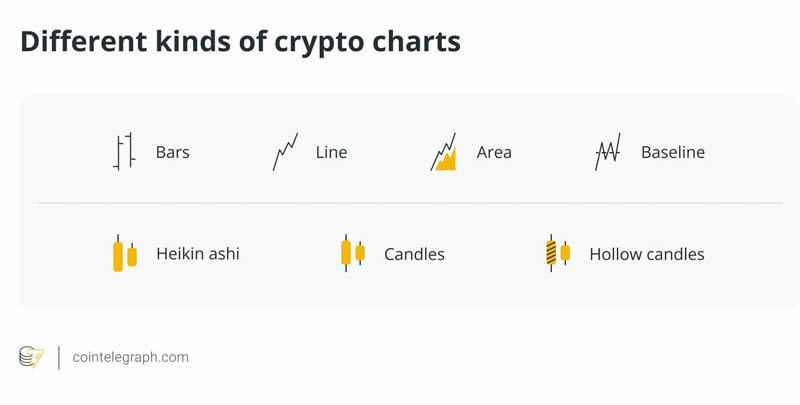Choose the Baseline chart icon
Image resolution: width=800 pixels, height=405 pixels.
[608, 152]
